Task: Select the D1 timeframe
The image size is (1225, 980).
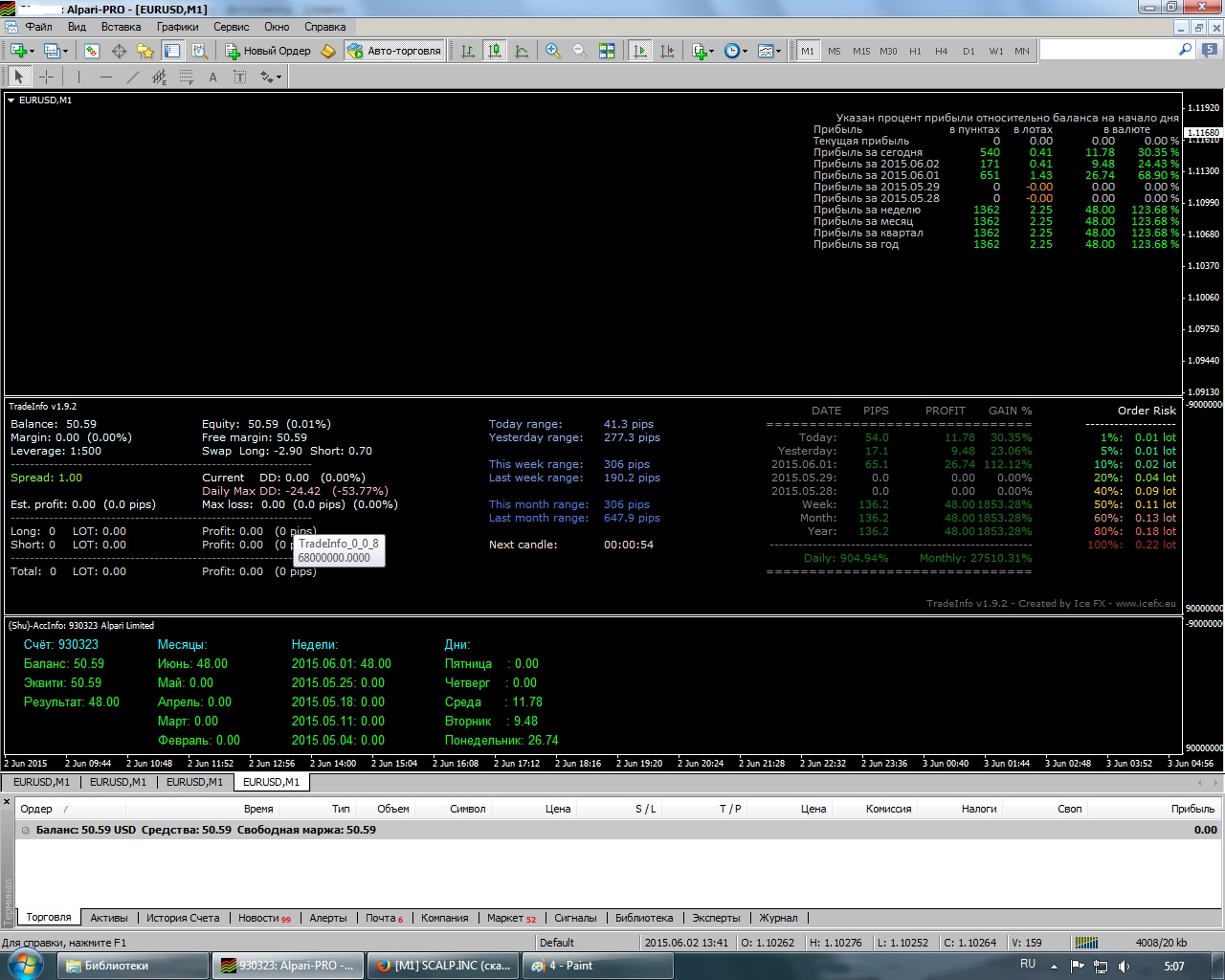Action: tap(969, 51)
